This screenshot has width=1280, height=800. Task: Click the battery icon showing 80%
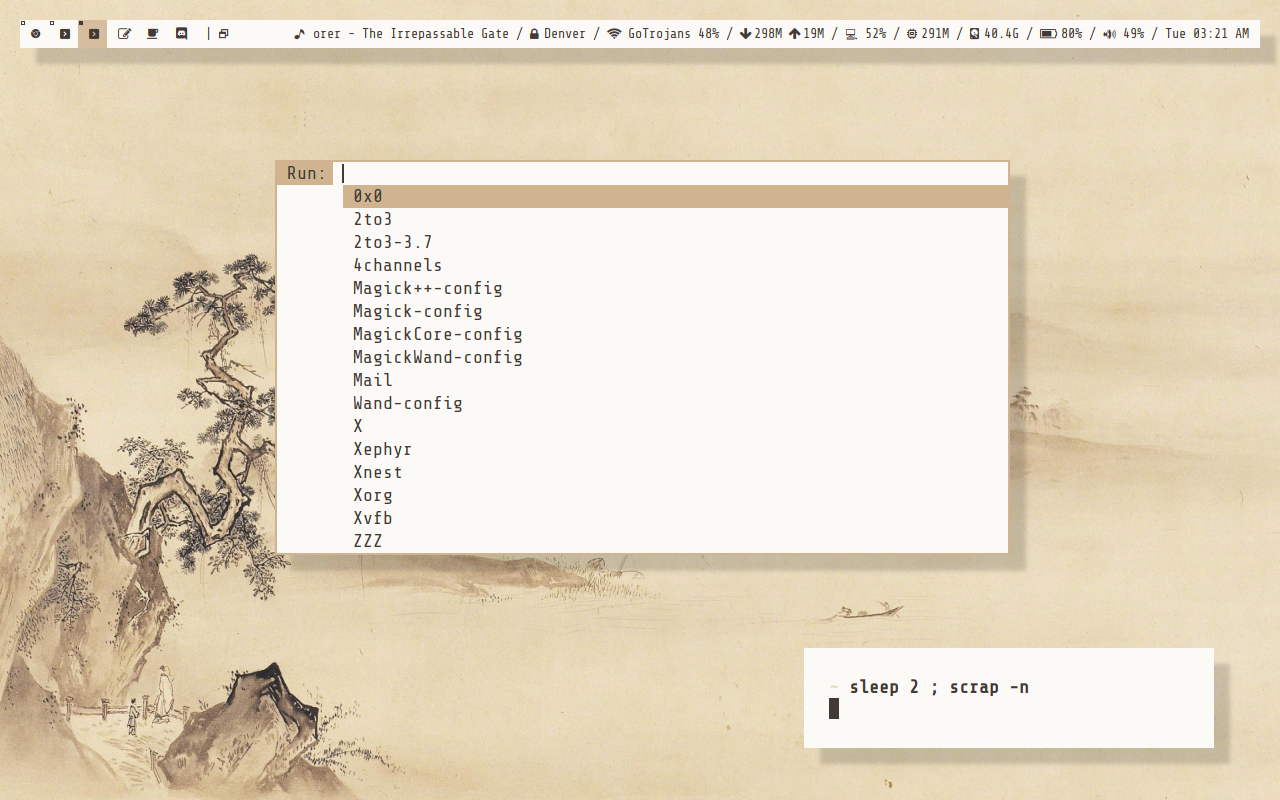1048,34
